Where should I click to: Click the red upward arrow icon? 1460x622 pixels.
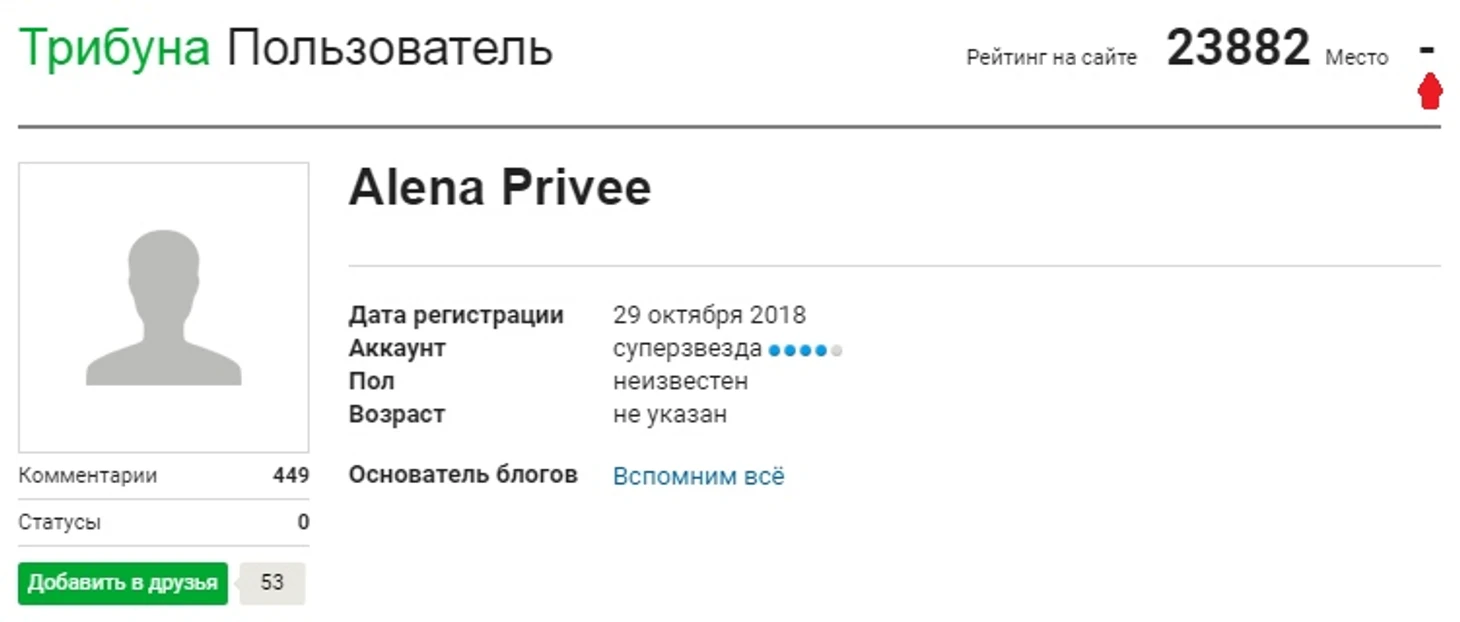(1430, 92)
